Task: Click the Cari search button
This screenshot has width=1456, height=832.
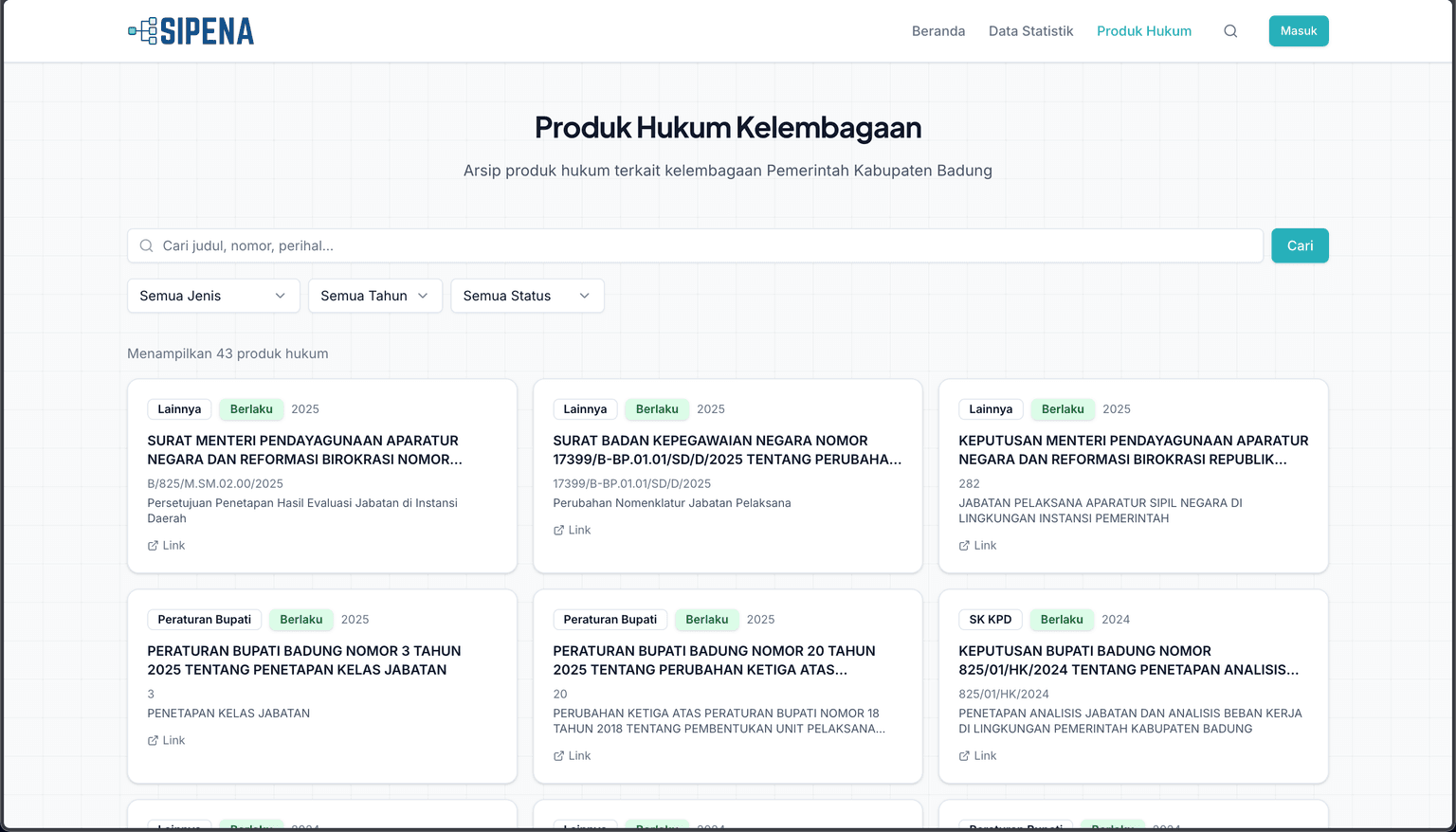Action: click(x=1299, y=245)
